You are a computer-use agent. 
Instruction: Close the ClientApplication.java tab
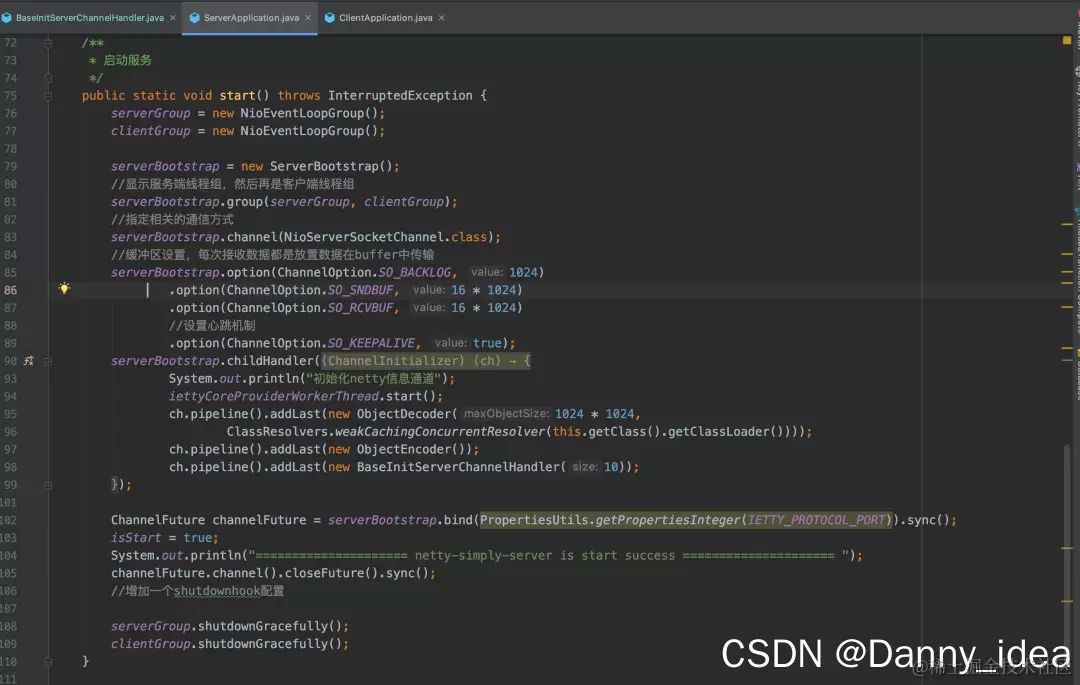click(x=442, y=18)
